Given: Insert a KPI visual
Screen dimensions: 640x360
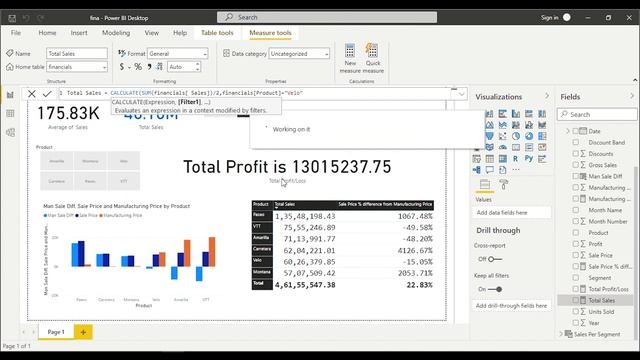Looking at the screenshot, I should coord(542,147).
